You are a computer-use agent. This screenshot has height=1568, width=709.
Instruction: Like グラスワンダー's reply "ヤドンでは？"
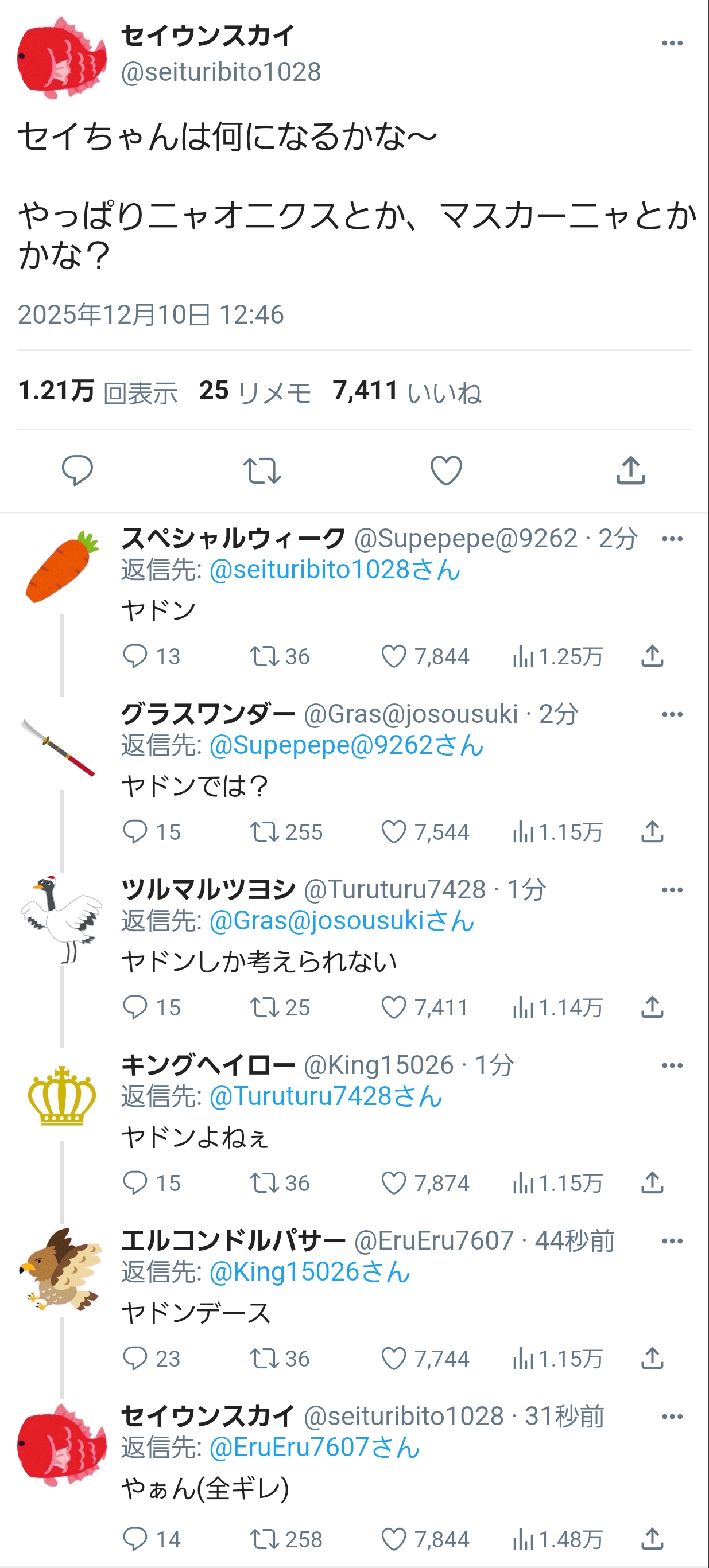(393, 831)
